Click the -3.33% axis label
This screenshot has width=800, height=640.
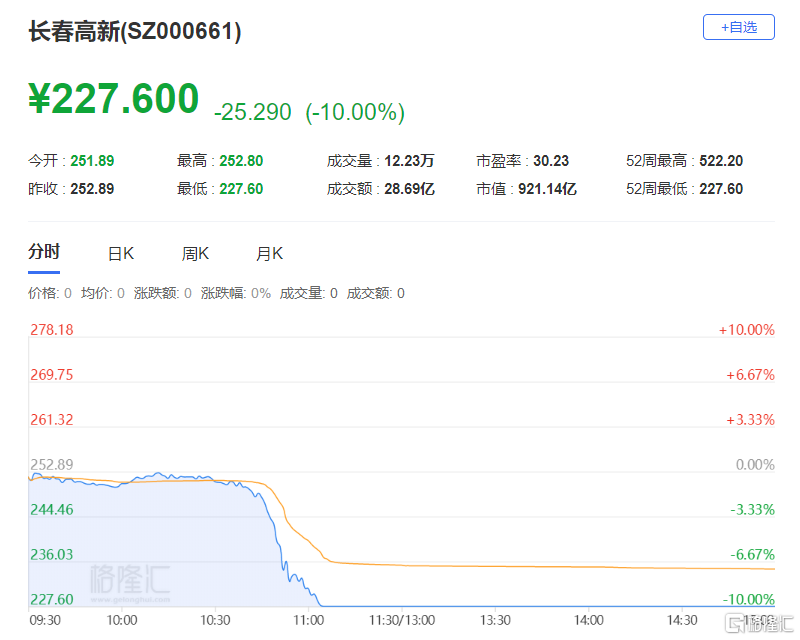[x=753, y=509]
